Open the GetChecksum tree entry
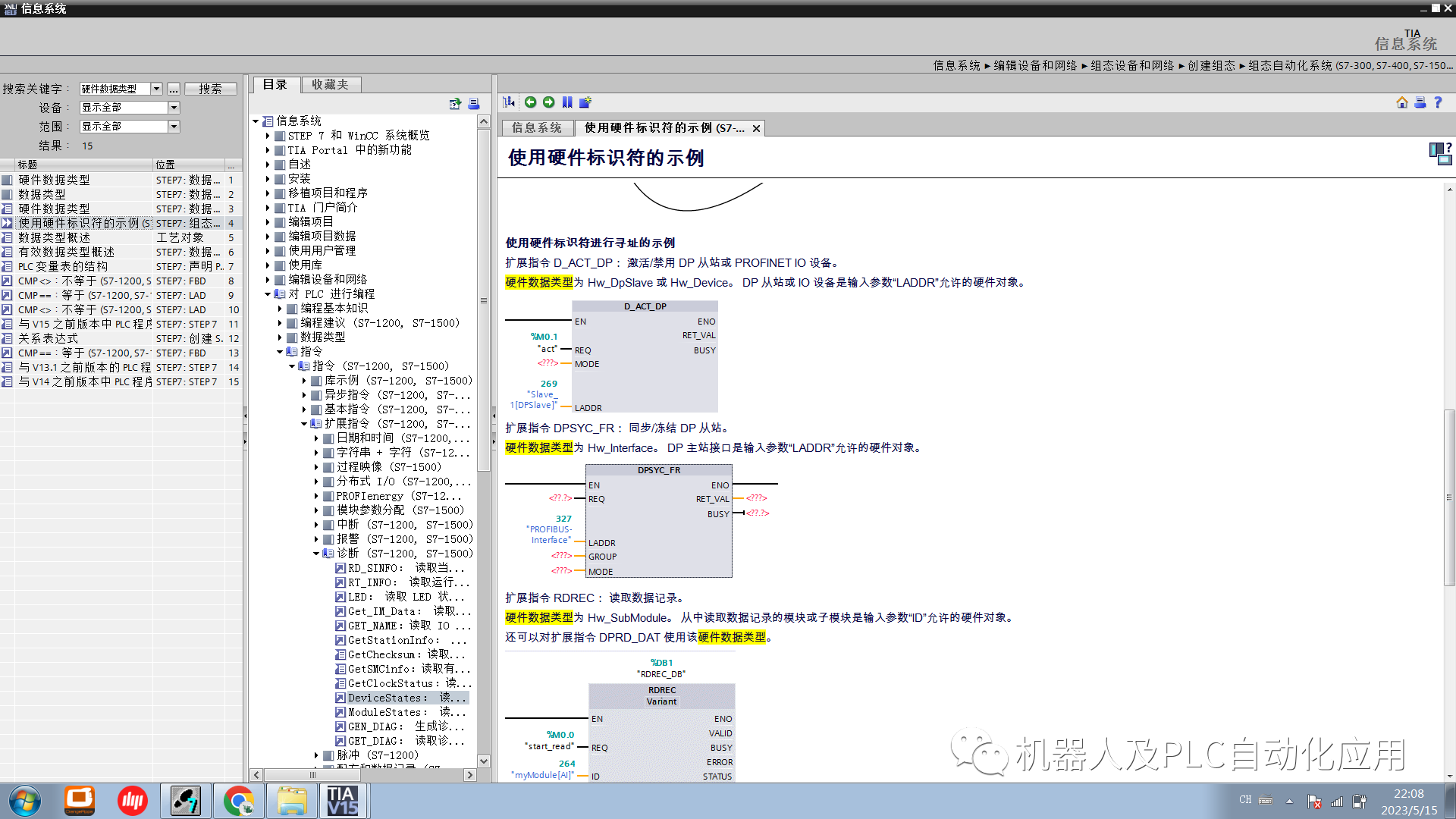Screen dimensions: 1456x819 (x=400, y=654)
